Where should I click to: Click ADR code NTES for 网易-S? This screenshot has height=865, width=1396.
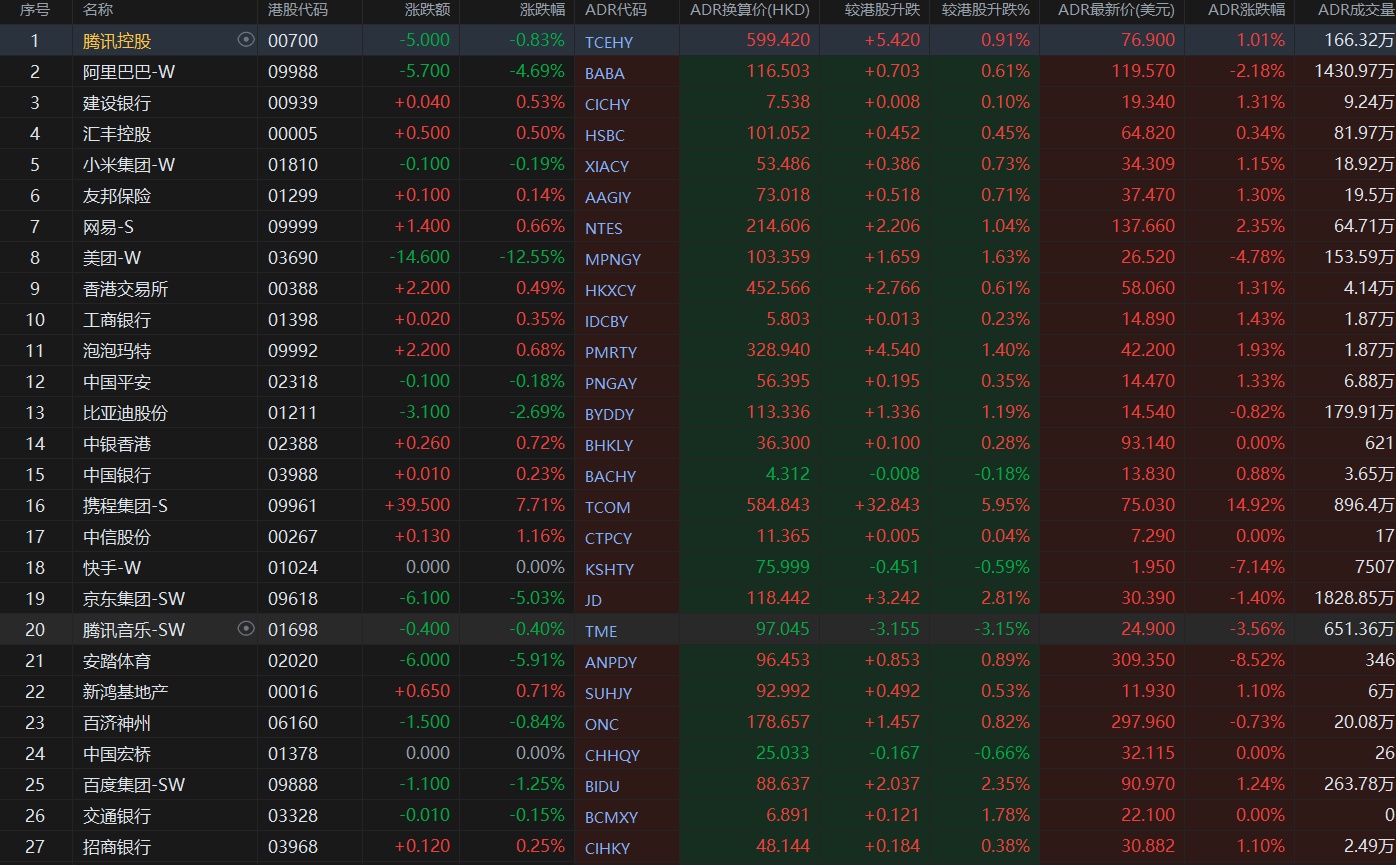[x=604, y=228]
